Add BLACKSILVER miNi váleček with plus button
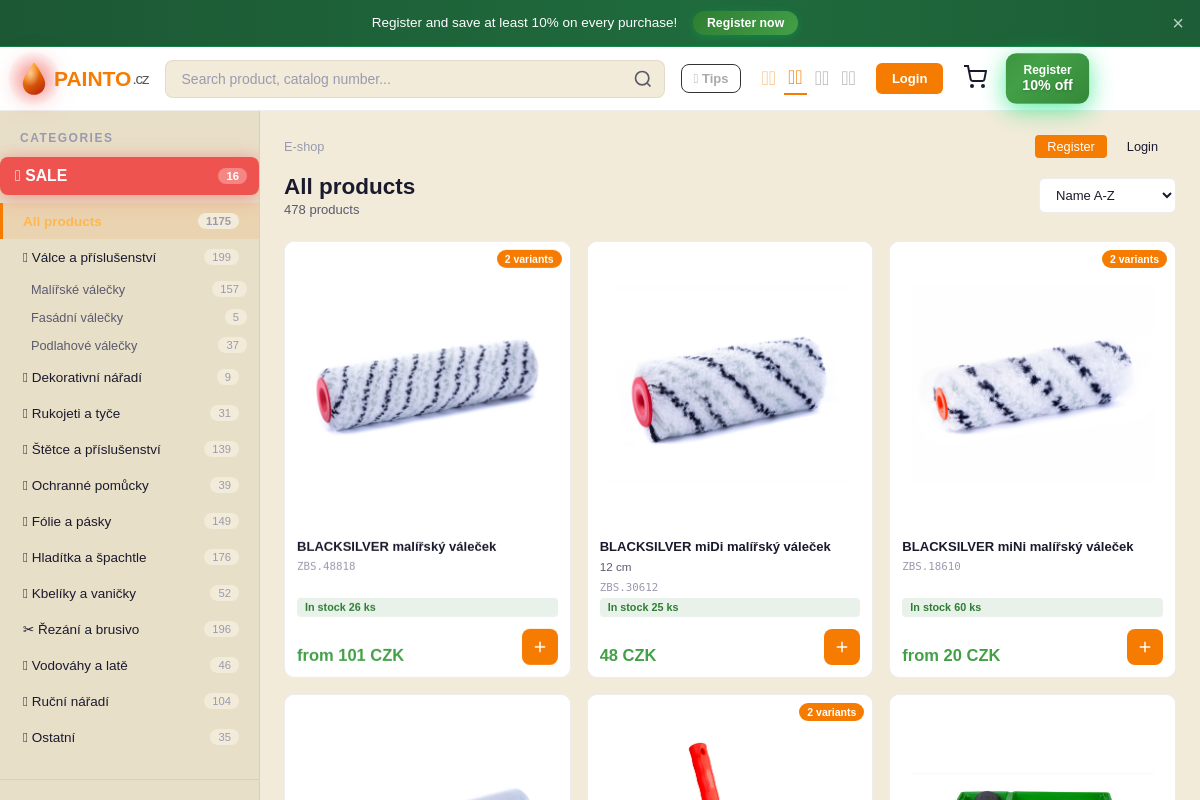Screen dimensions: 1200x800 point(1145,647)
